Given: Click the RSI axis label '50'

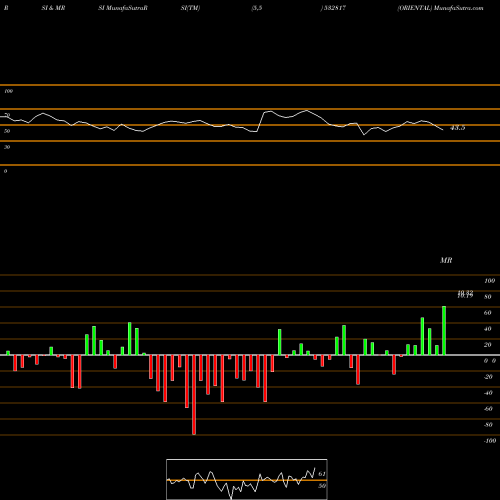Looking at the screenshot, I should click(x=7, y=131).
